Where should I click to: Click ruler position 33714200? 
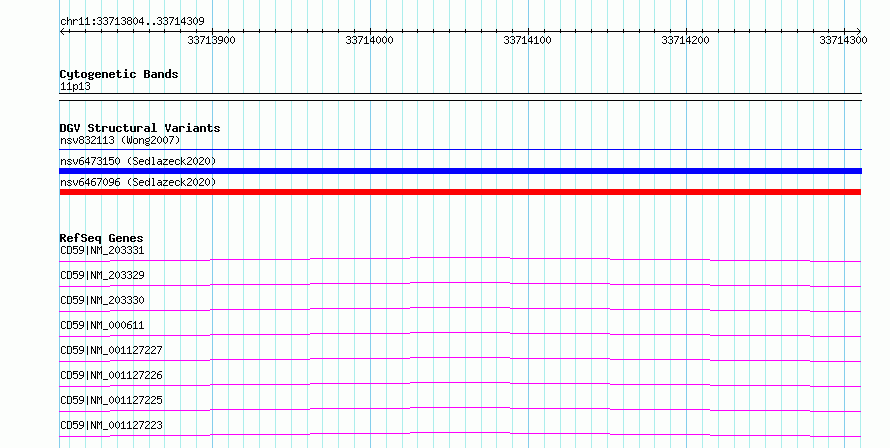coord(685,40)
